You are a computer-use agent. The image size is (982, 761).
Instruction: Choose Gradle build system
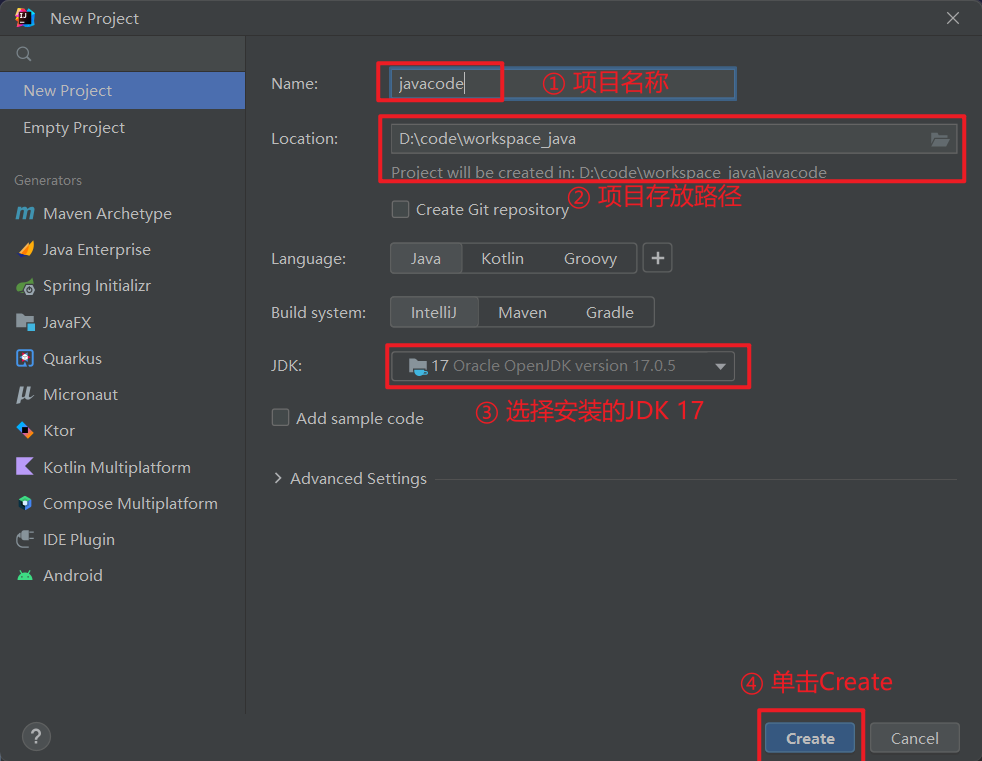[x=609, y=313]
